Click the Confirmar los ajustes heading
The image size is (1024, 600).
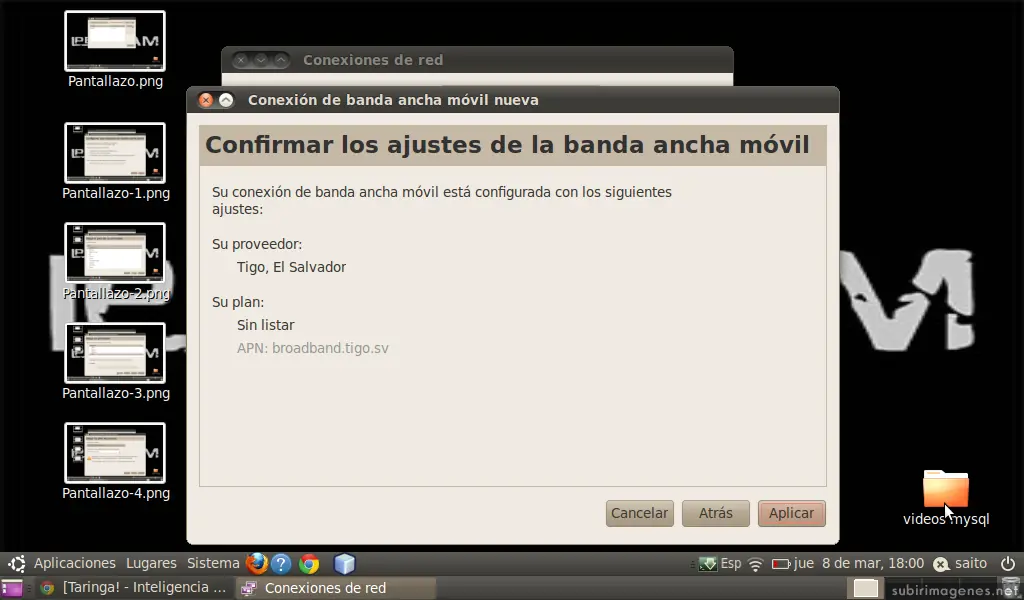507,145
